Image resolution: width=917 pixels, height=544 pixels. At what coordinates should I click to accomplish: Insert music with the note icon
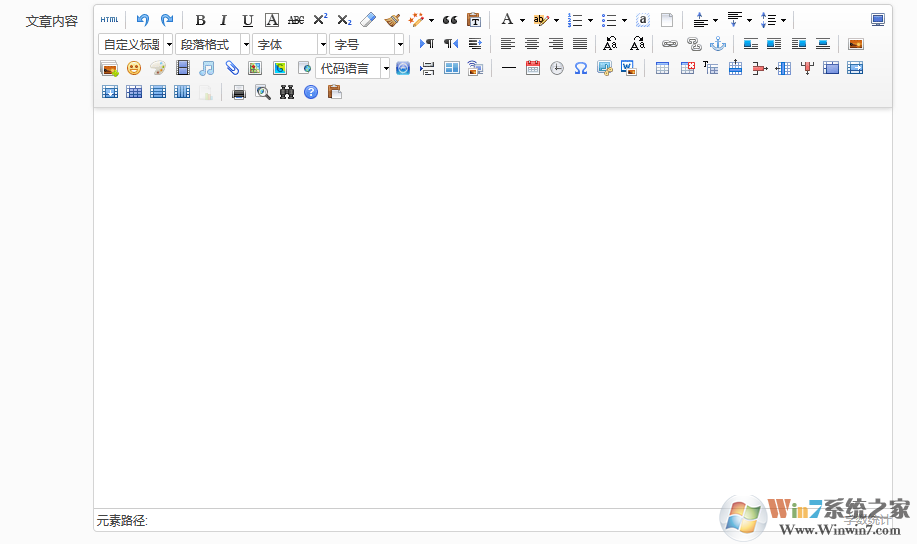(x=206, y=68)
